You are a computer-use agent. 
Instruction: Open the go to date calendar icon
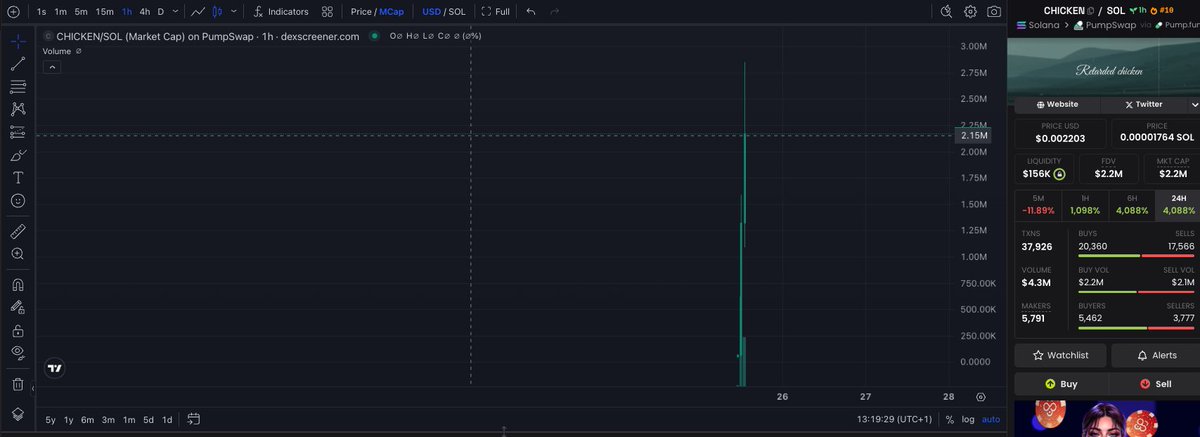click(194, 419)
